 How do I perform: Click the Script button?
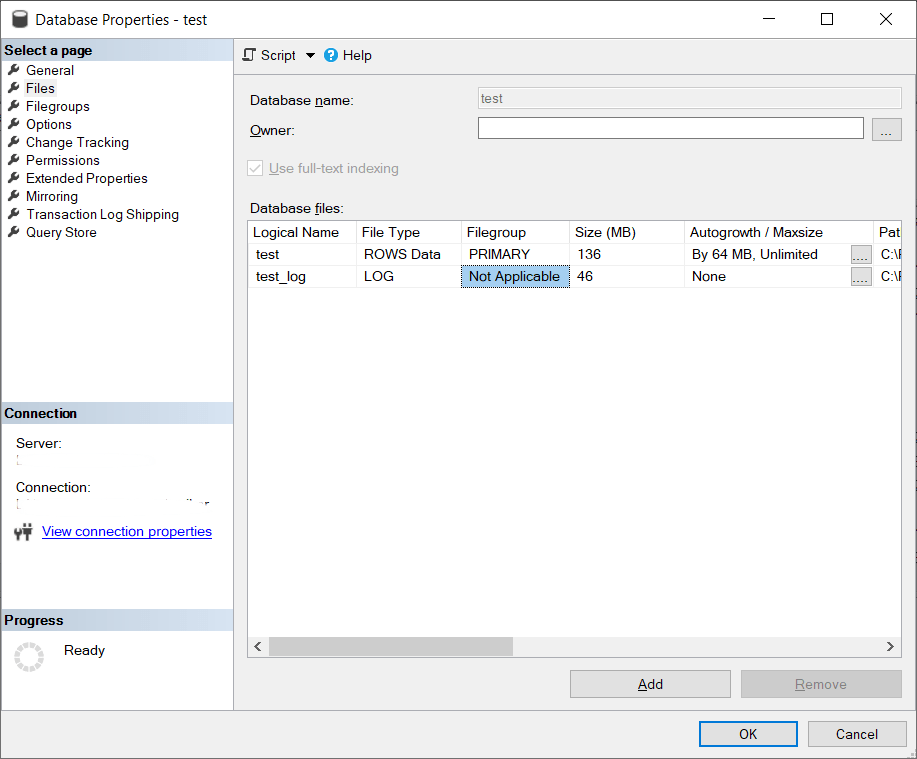(x=270, y=55)
